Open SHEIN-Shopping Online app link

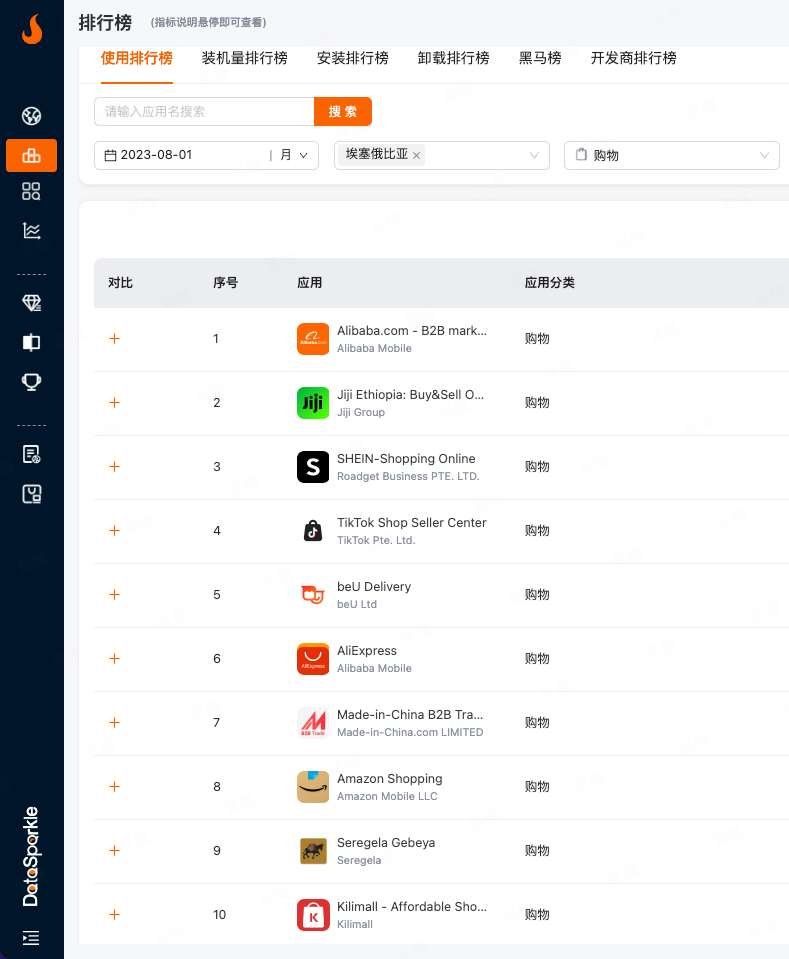point(406,459)
